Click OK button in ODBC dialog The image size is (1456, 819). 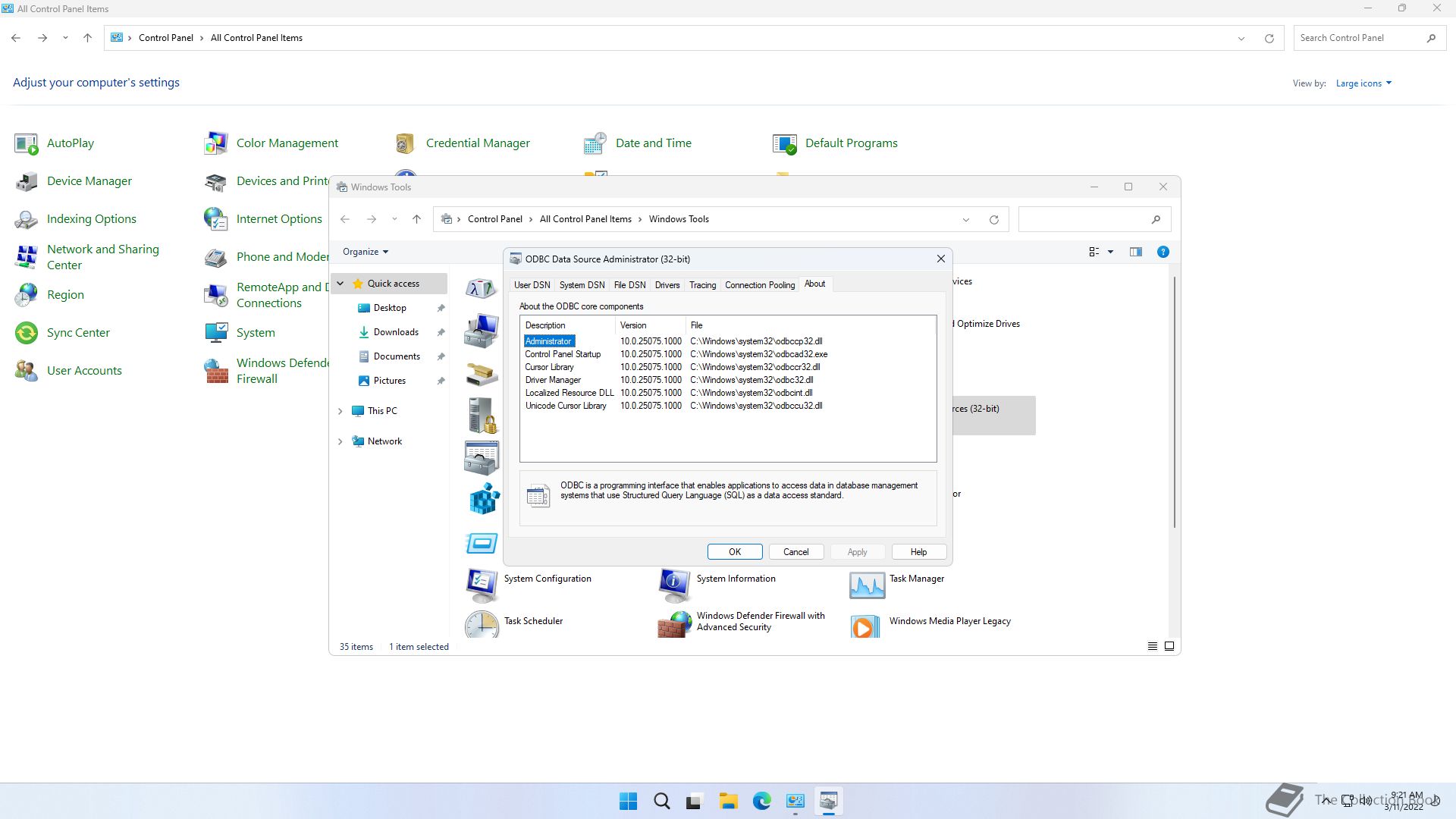coord(734,552)
